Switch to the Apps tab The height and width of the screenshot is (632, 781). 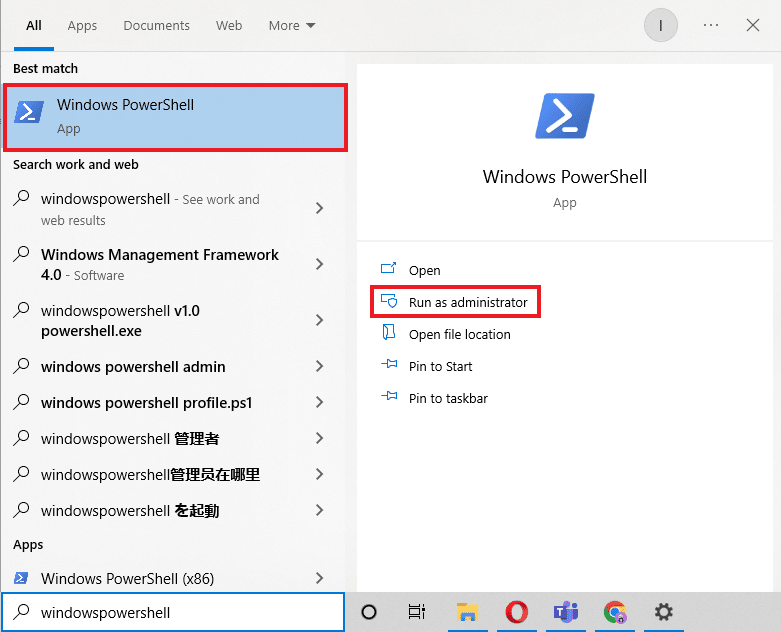[82, 25]
